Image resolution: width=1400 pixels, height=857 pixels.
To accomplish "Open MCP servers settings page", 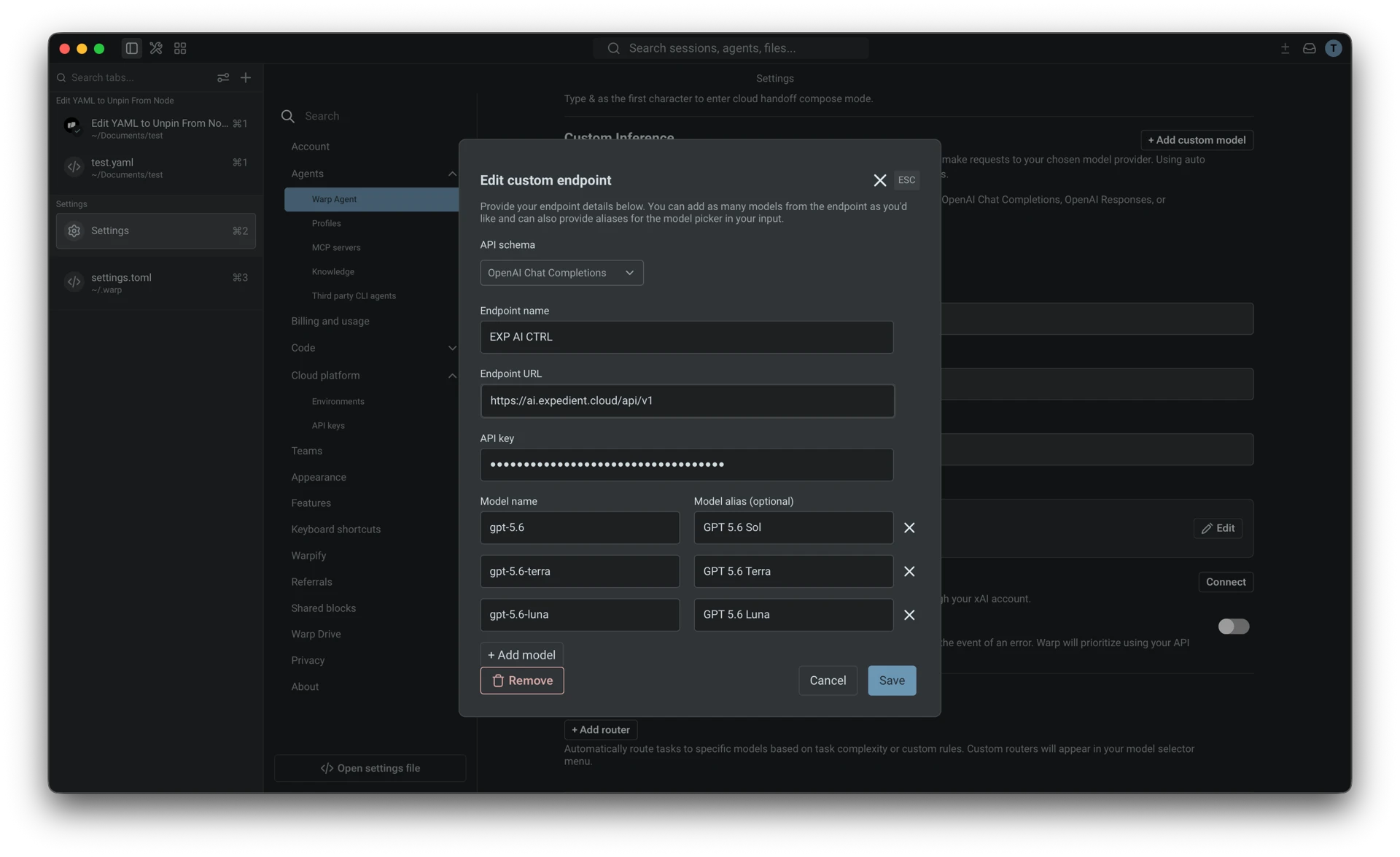I will pos(336,247).
